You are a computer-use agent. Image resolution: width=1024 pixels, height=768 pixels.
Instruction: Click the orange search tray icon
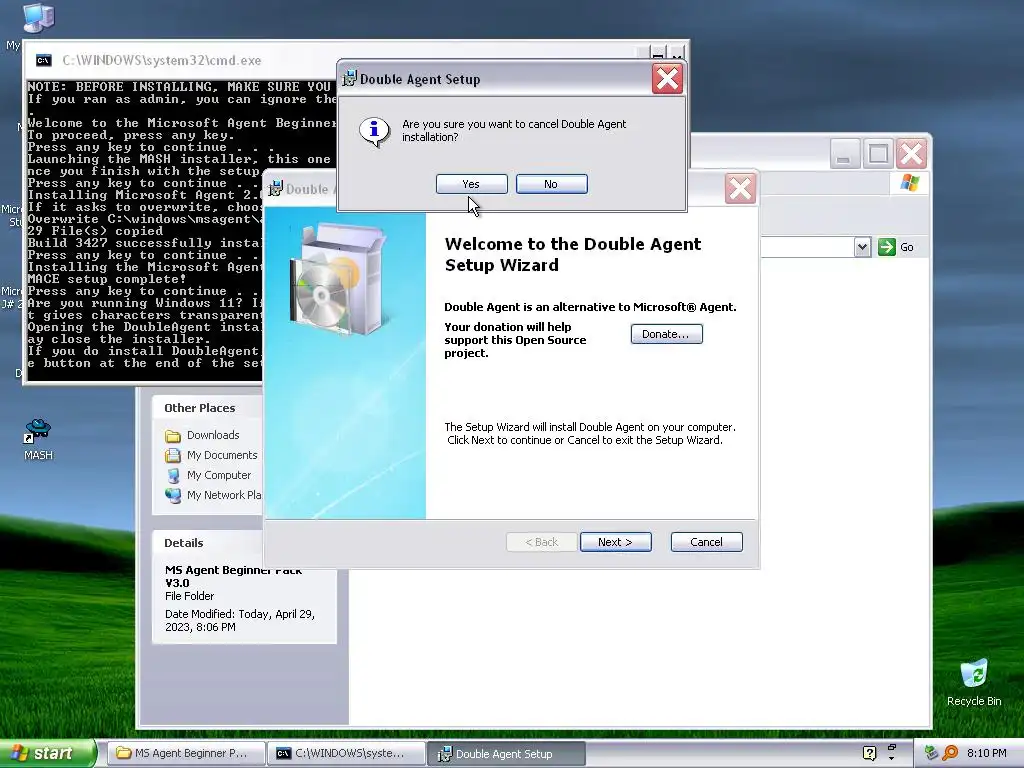(x=950, y=754)
